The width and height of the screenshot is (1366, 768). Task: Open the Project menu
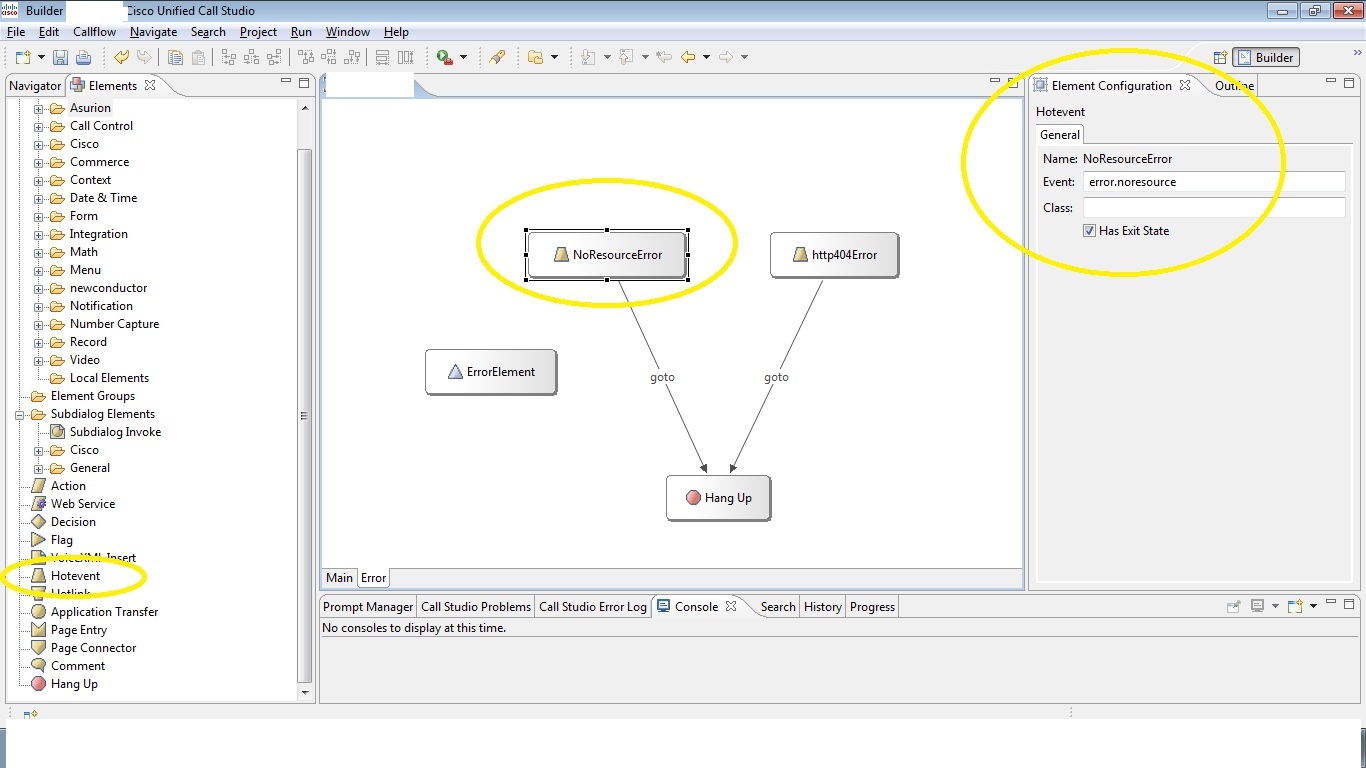[258, 32]
